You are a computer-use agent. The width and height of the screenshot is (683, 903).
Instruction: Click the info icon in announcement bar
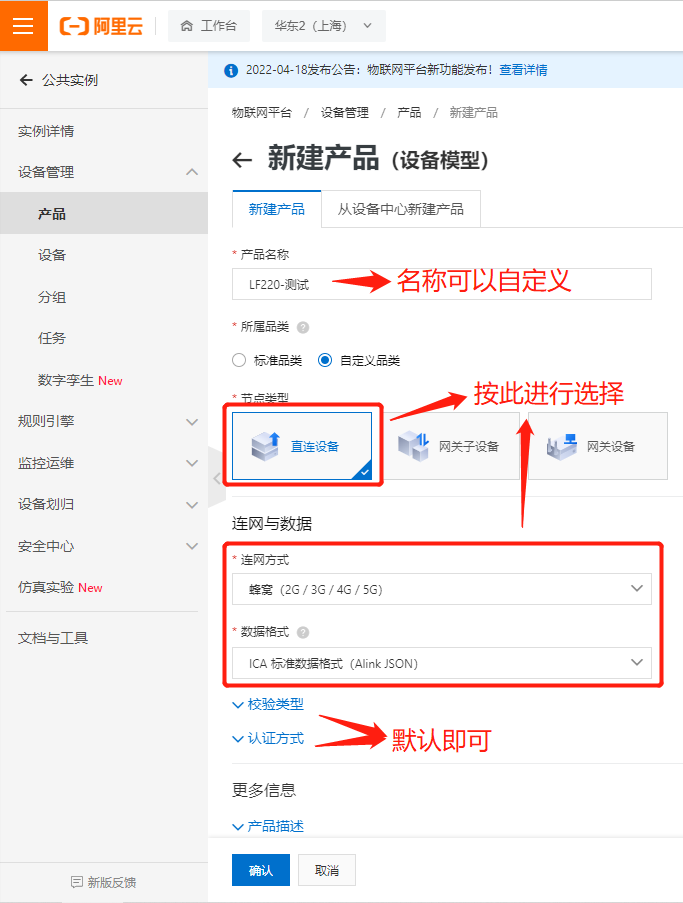point(231,70)
